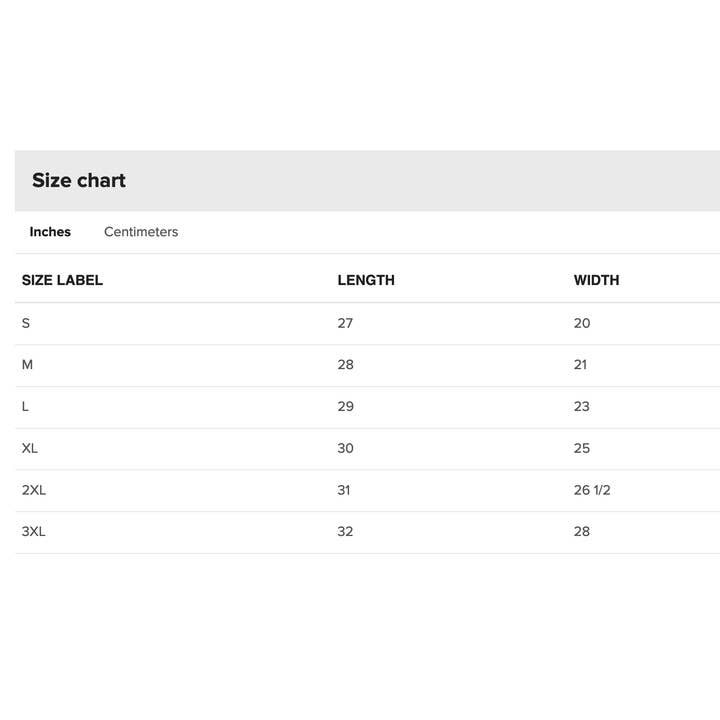Click the width value 26 1/2

[592, 490]
